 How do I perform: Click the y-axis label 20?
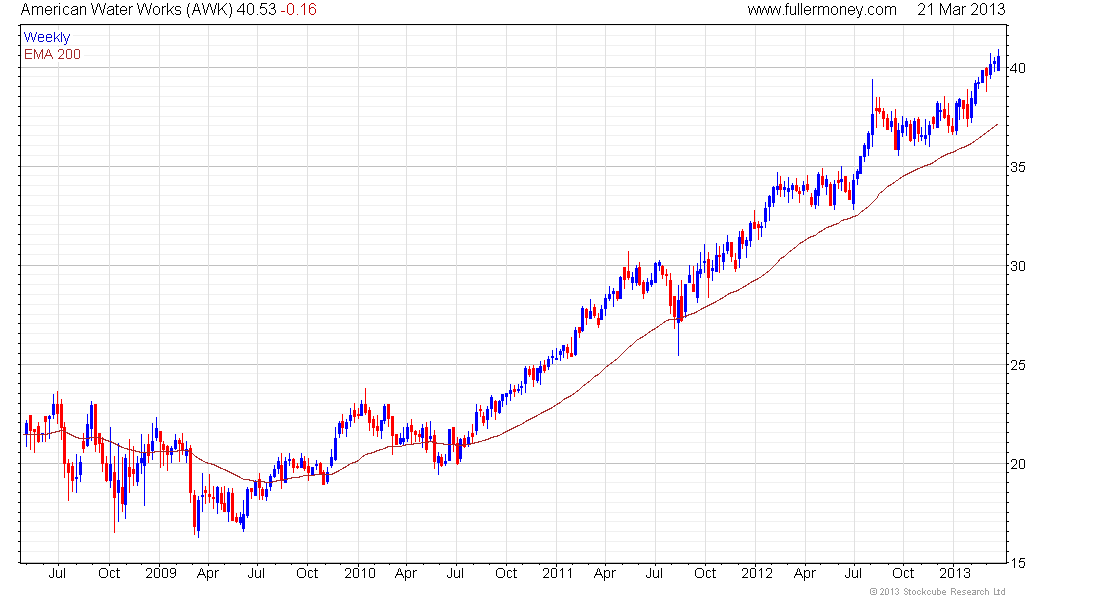(x=1017, y=464)
